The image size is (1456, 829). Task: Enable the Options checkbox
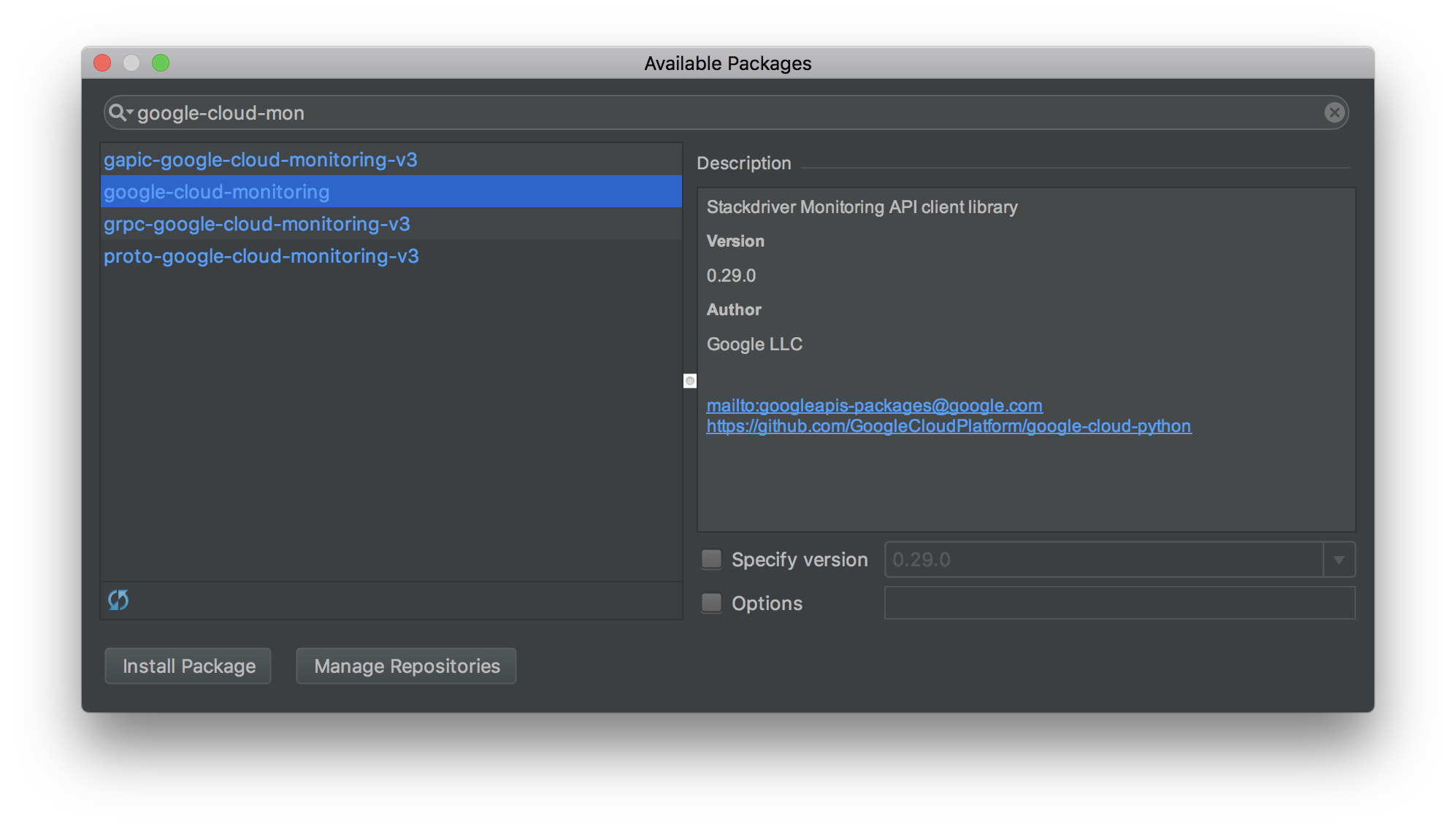(x=711, y=603)
